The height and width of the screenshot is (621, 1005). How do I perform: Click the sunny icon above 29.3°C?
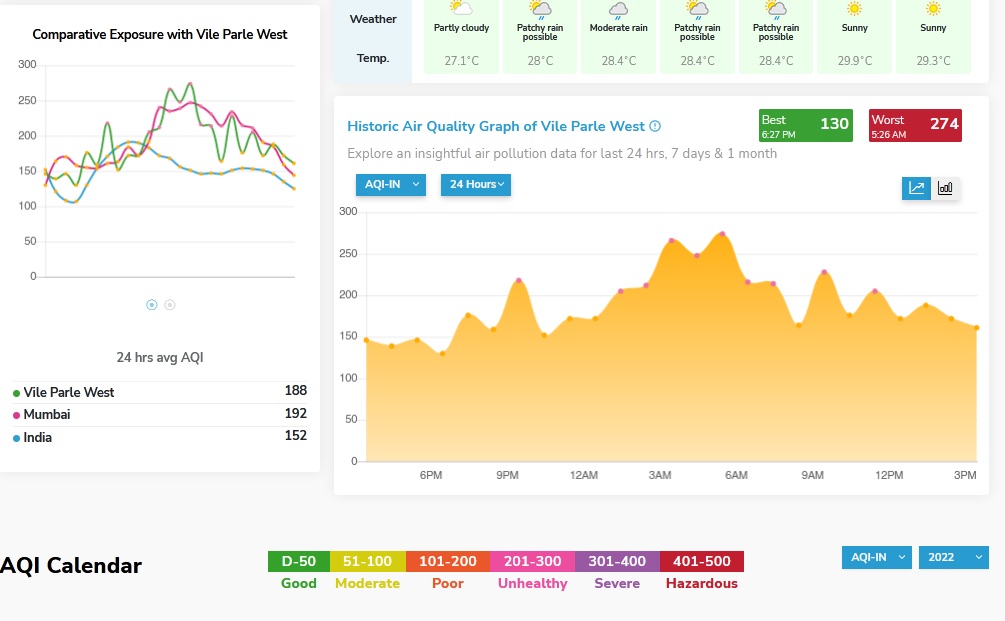[x=933, y=9]
